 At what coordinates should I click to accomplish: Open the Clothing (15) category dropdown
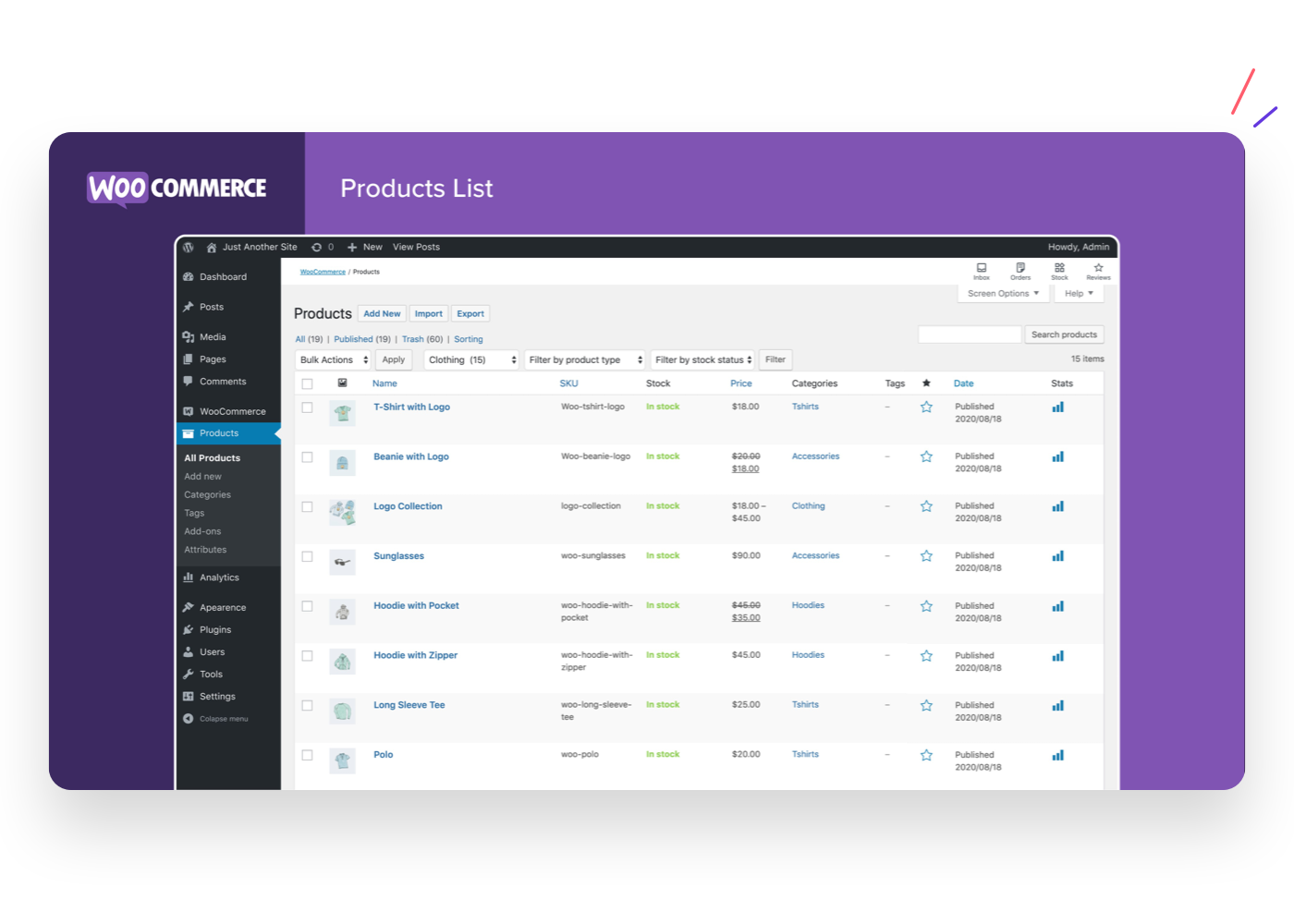tap(472, 360)
